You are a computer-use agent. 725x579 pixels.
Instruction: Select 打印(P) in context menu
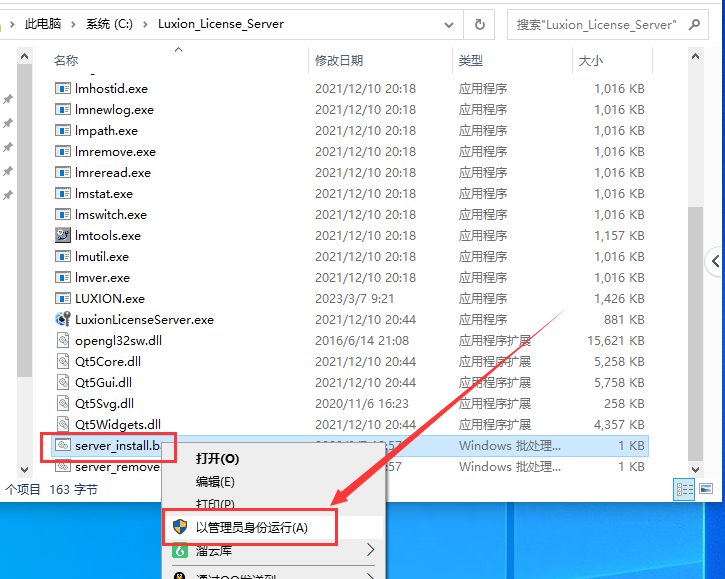215,503
